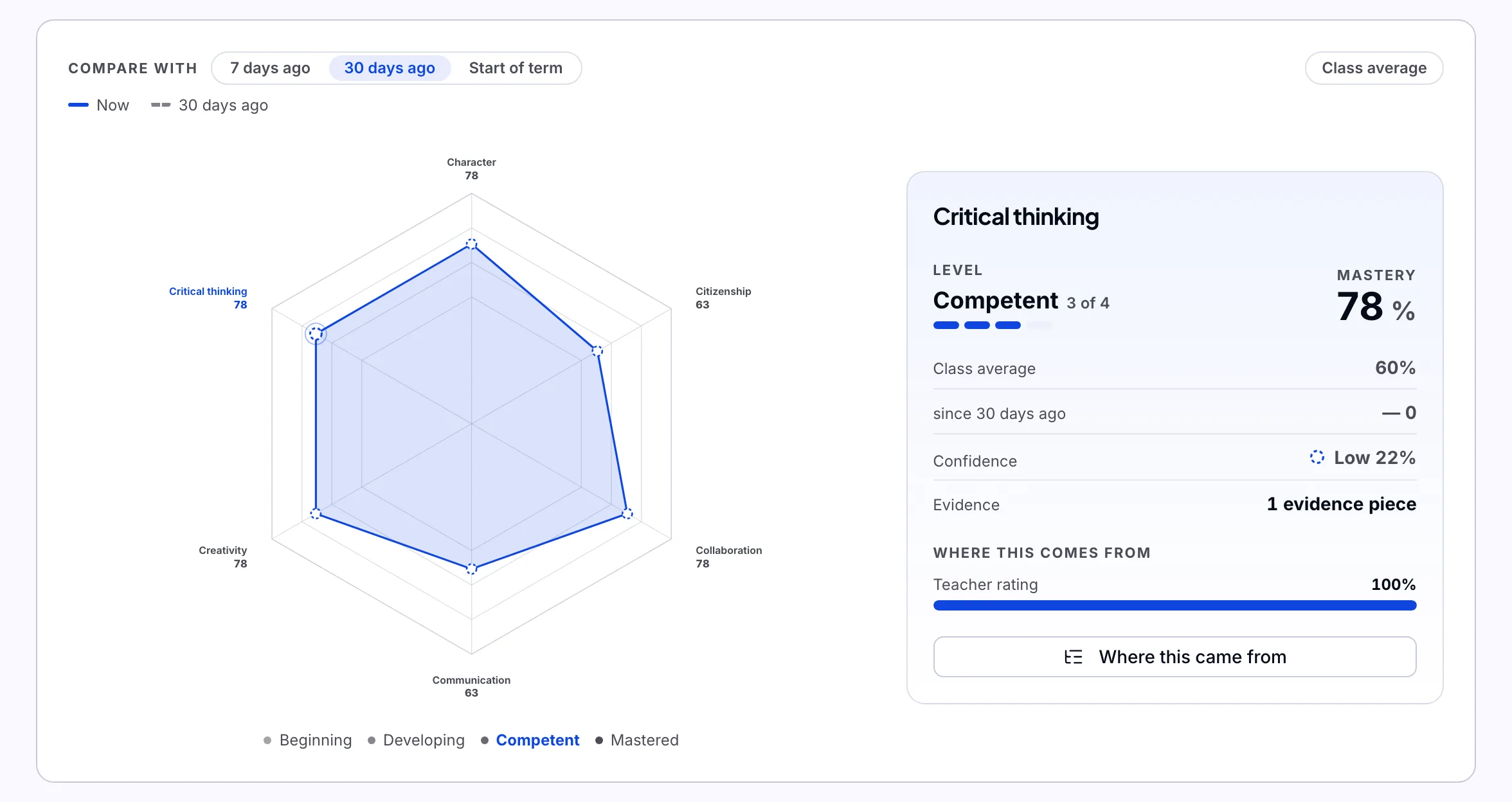Select the 7 days ago comparison
The image size is (1512, 802).
(x=270, y=68)
